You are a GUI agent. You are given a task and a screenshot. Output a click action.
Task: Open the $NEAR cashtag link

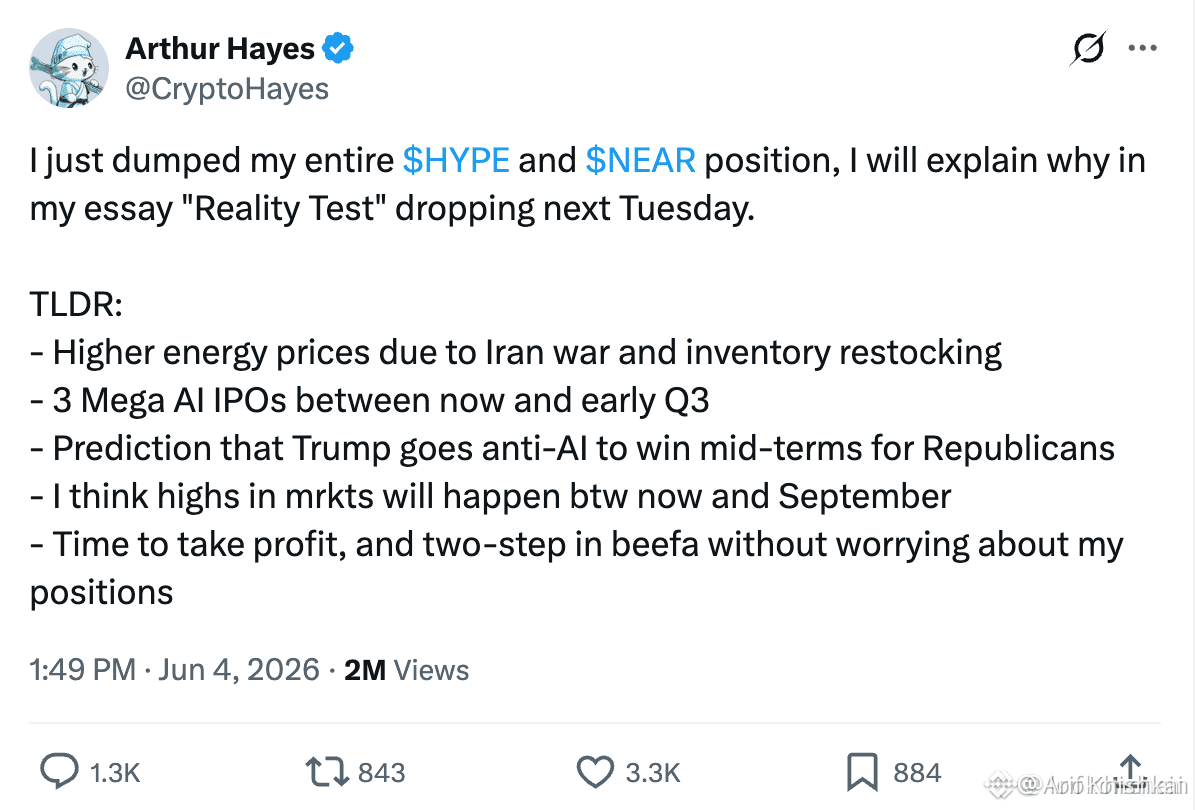640,160
